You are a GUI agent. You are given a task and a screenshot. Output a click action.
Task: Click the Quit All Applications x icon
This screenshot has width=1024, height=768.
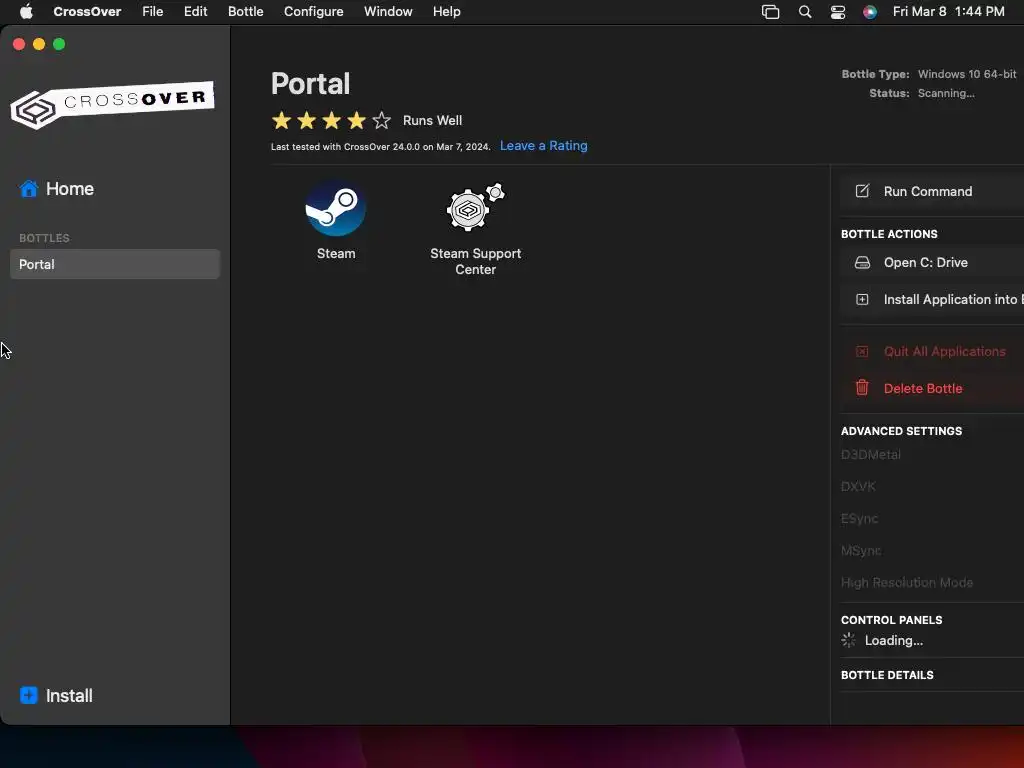pyautogui.click(x=862, y=351)
